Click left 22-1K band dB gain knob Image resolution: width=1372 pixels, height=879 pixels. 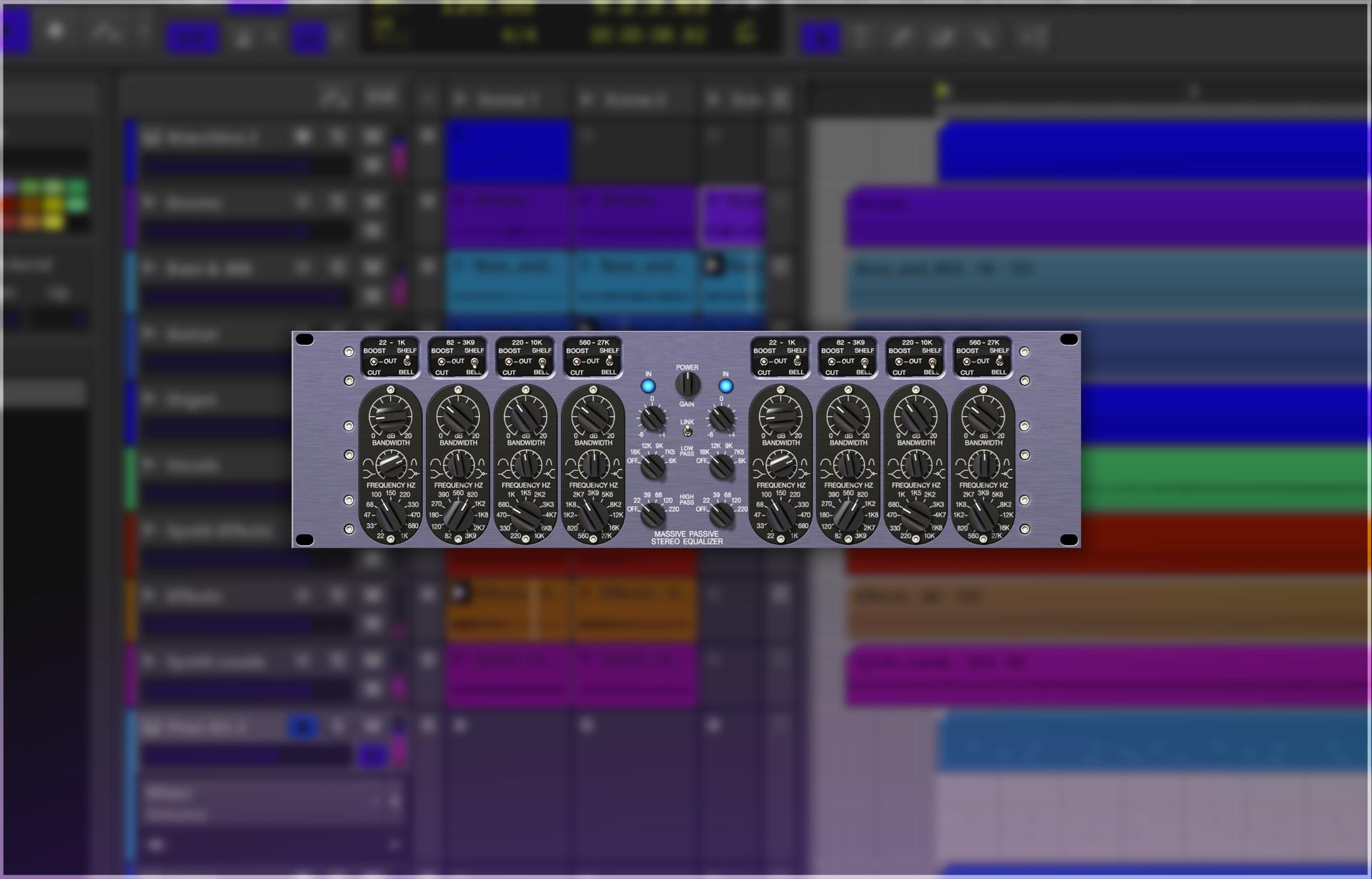click(x=390, y=415)
